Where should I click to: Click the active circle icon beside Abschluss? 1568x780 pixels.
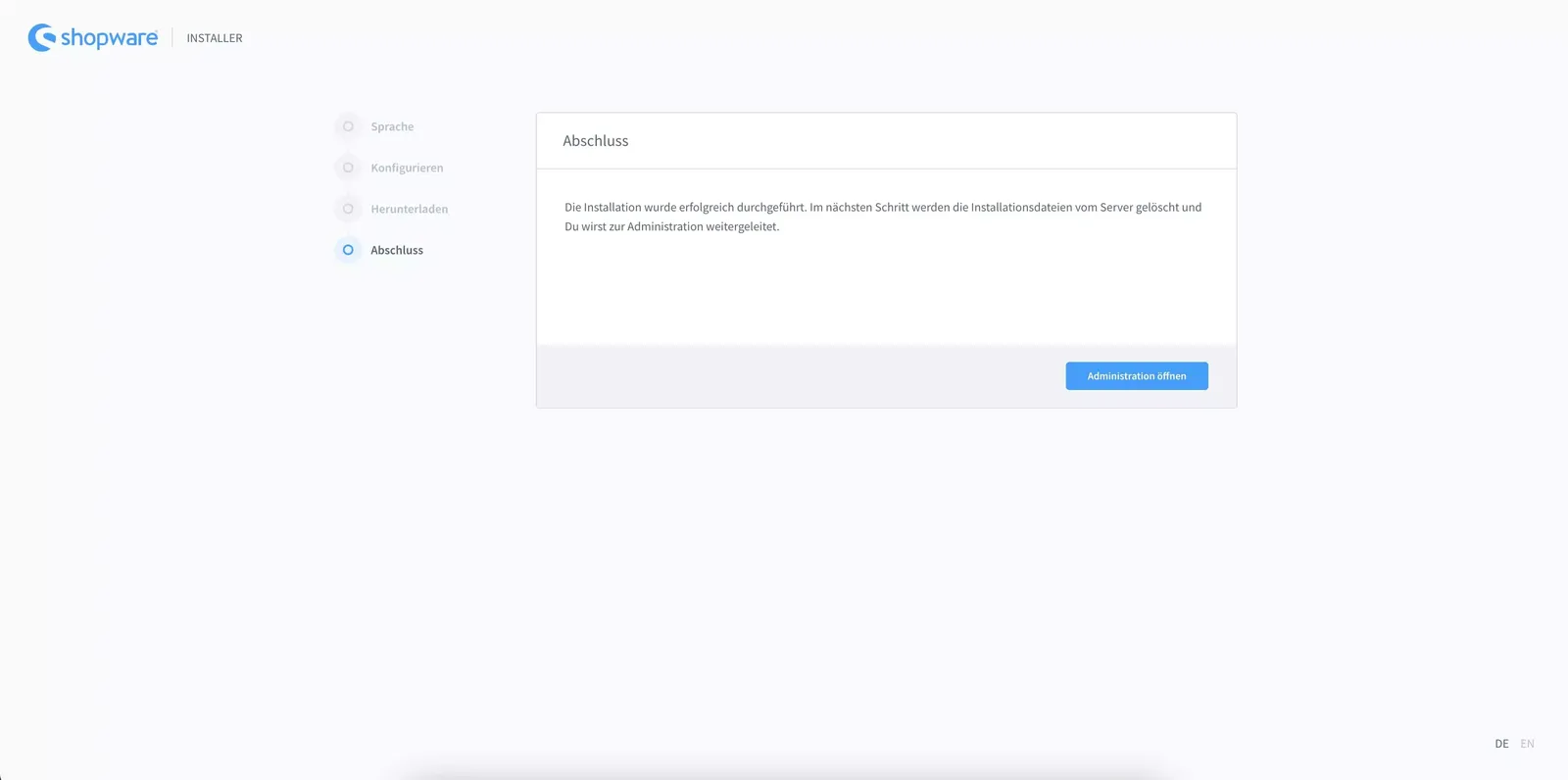click(x=348, y=250)
